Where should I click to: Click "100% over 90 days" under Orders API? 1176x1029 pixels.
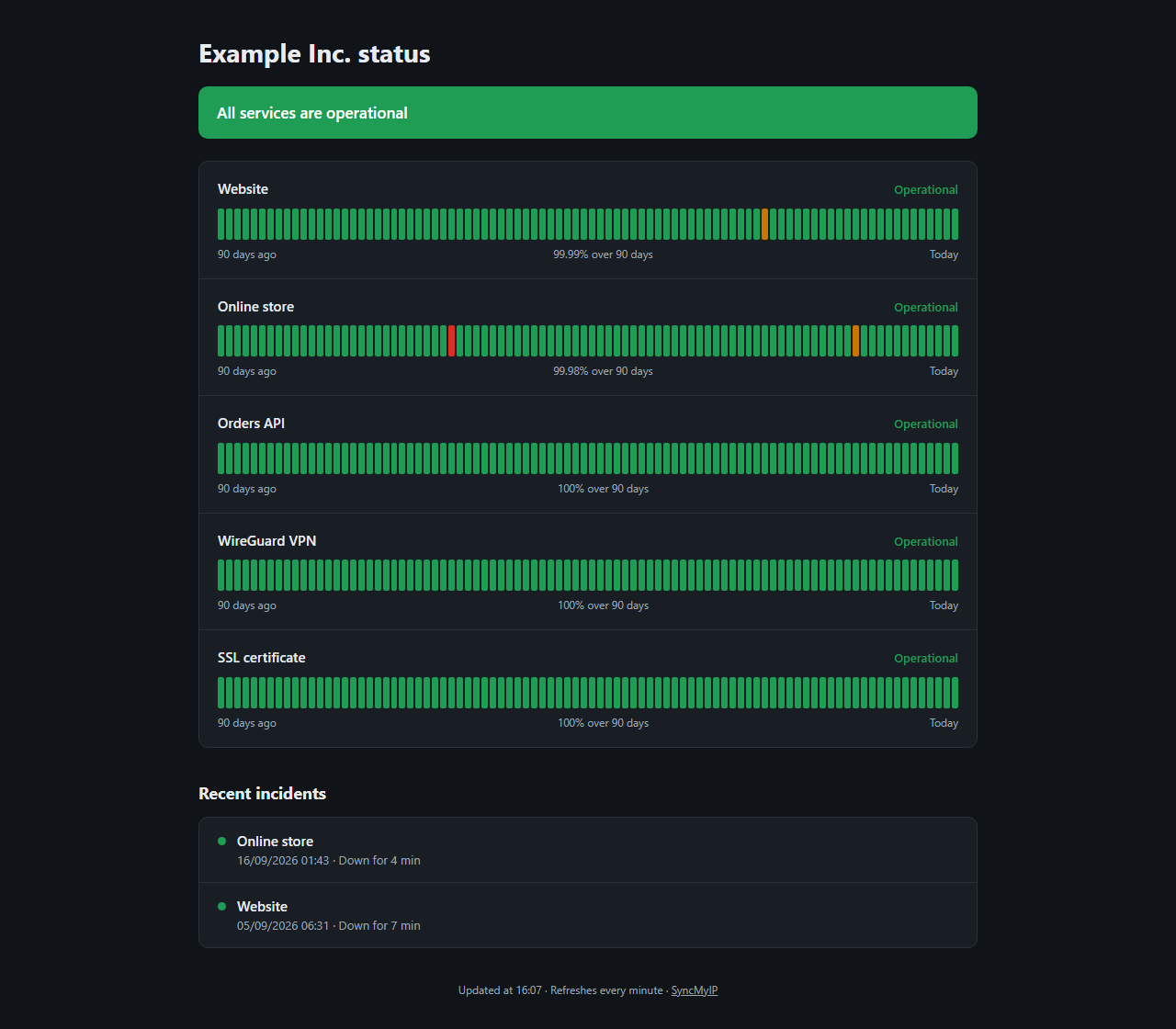click(603, 489)
